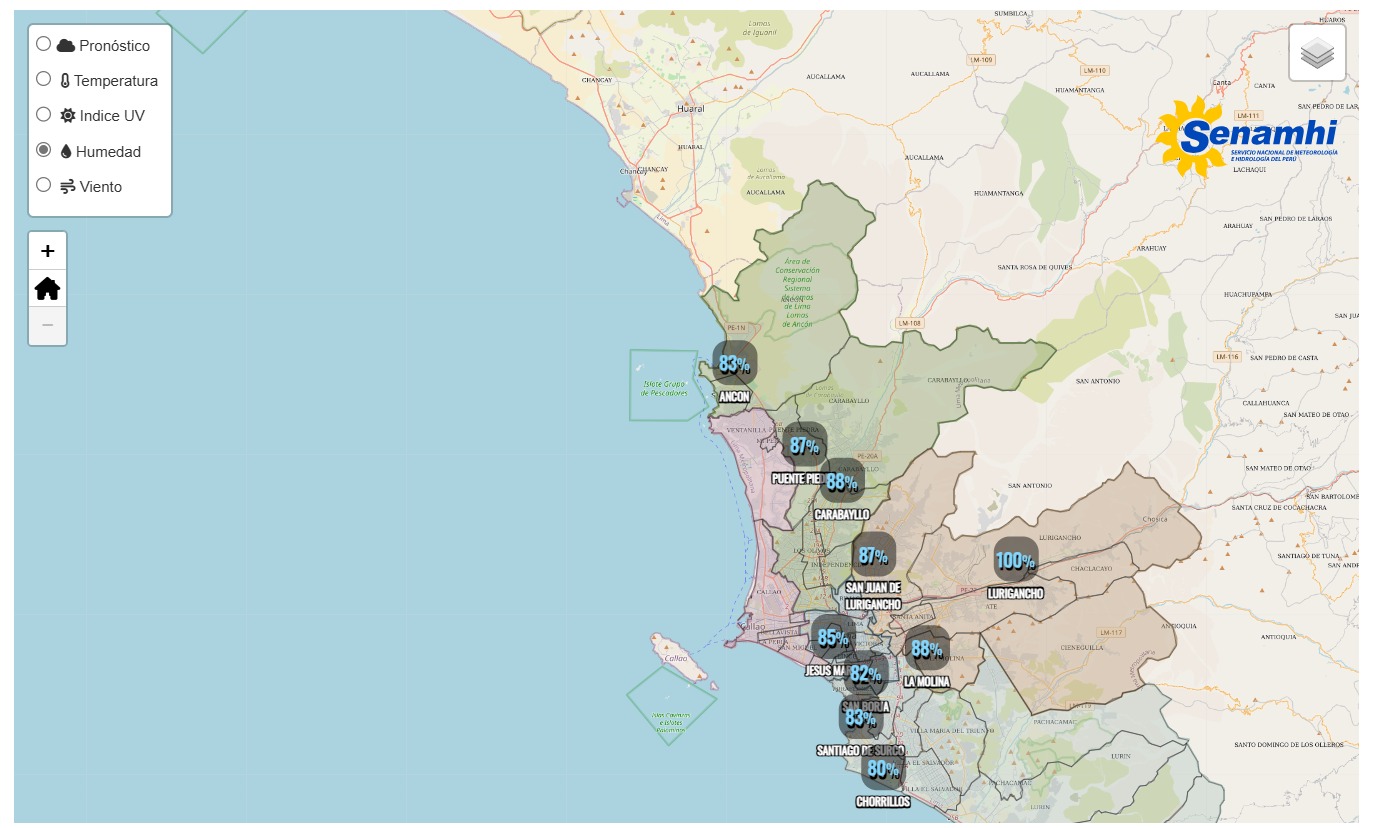The image size is (1376, 828).
Task: Click the sun icon beside Indice UV
Action: pyautogui.click(x=67, y=116)
